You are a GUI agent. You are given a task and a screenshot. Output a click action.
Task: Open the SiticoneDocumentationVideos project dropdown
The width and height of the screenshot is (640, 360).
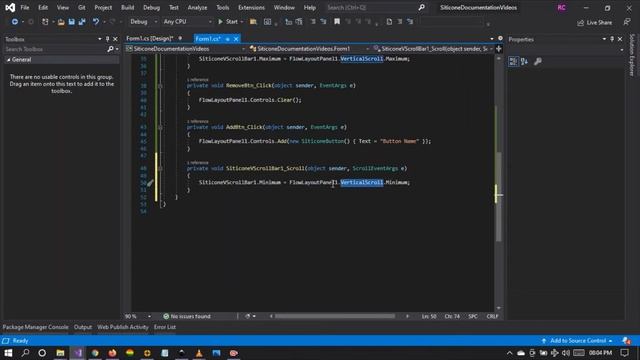186,49
